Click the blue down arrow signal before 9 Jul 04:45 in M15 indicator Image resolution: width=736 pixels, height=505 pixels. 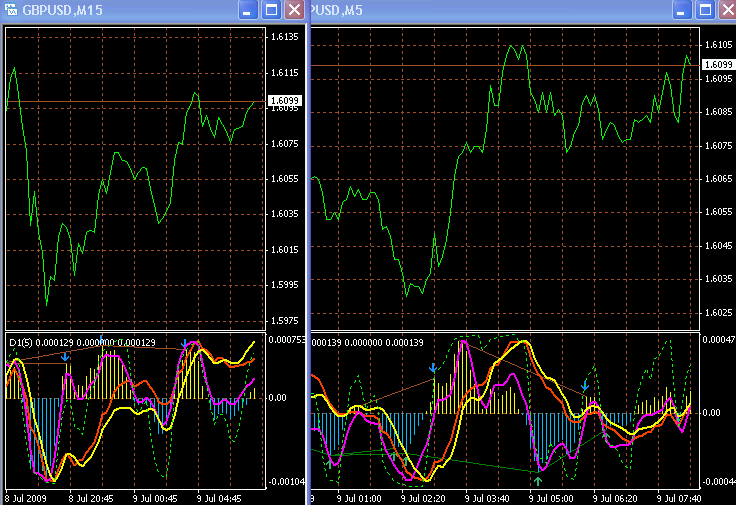pos(184,343)
